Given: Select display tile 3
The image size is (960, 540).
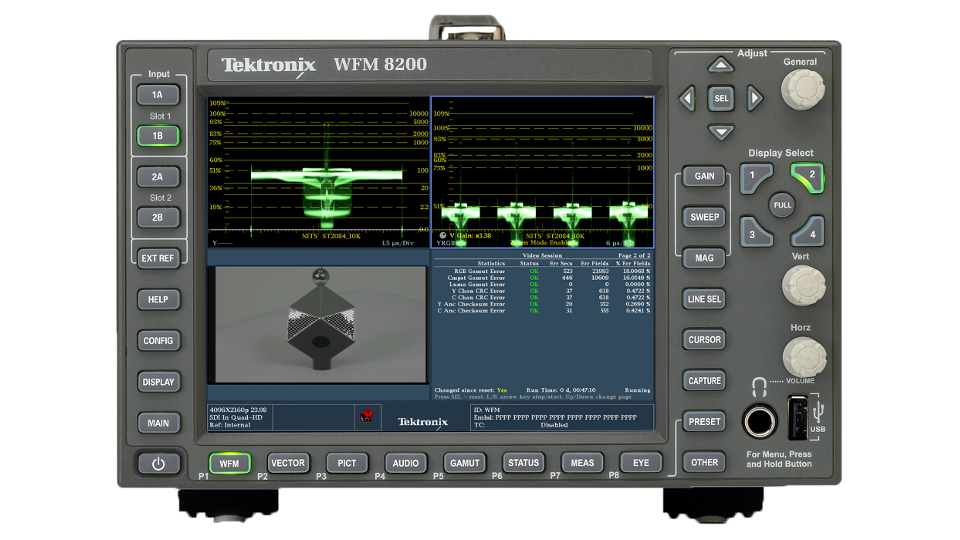Looking at the screenshot, I should (755, 231).
